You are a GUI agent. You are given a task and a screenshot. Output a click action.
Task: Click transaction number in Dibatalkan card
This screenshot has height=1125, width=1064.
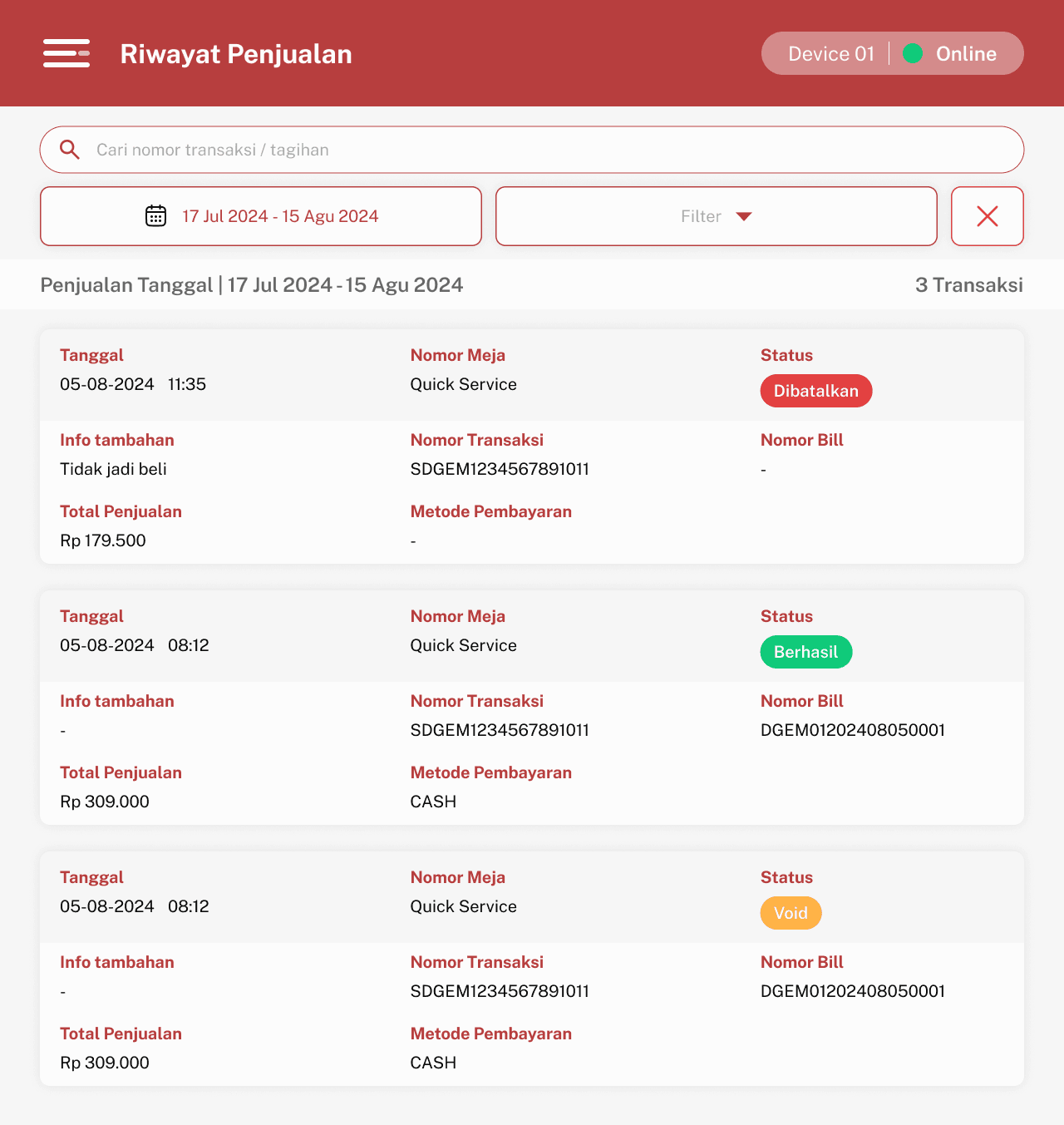click(x=500, y=469)
